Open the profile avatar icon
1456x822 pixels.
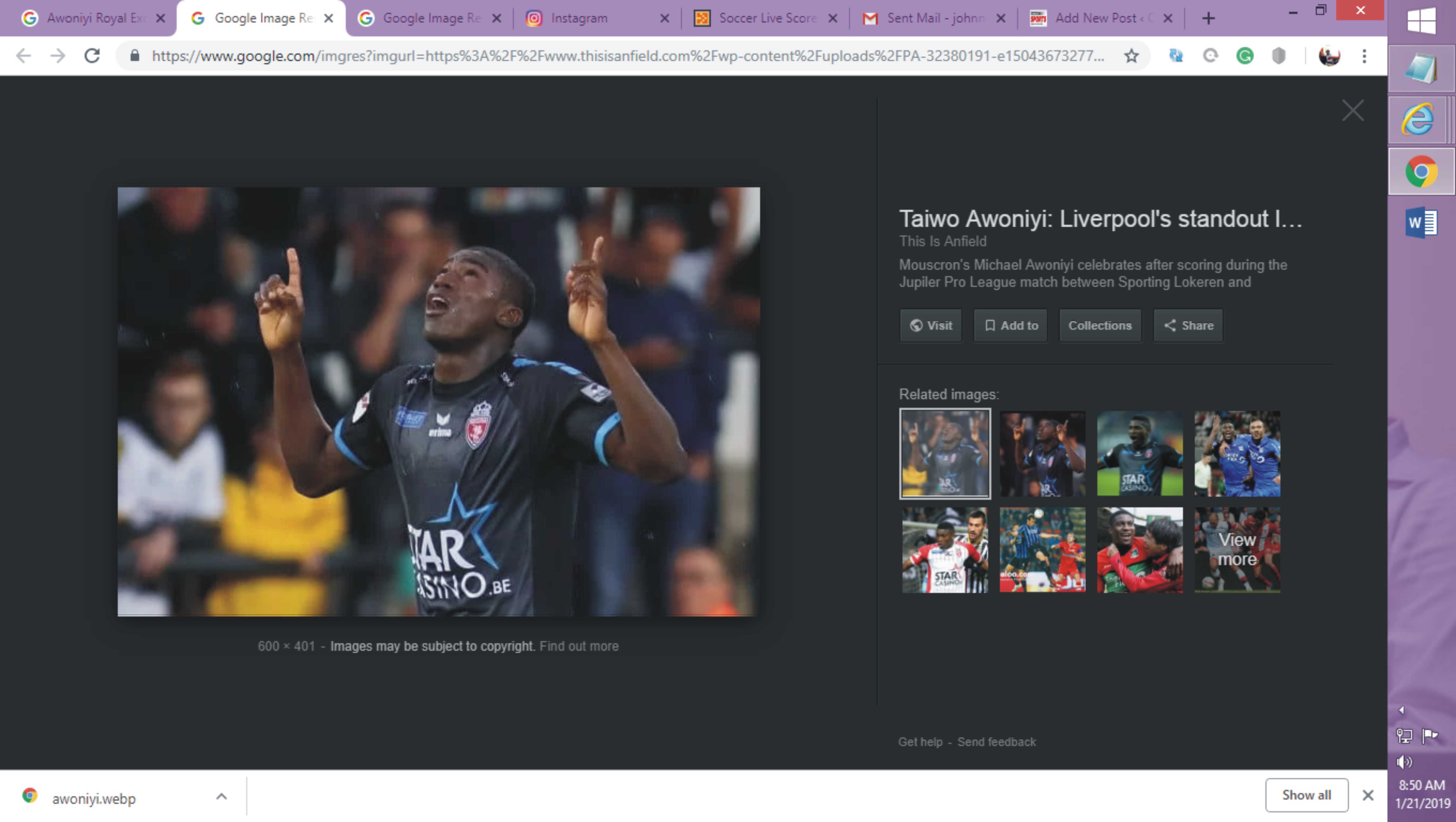1329,56
